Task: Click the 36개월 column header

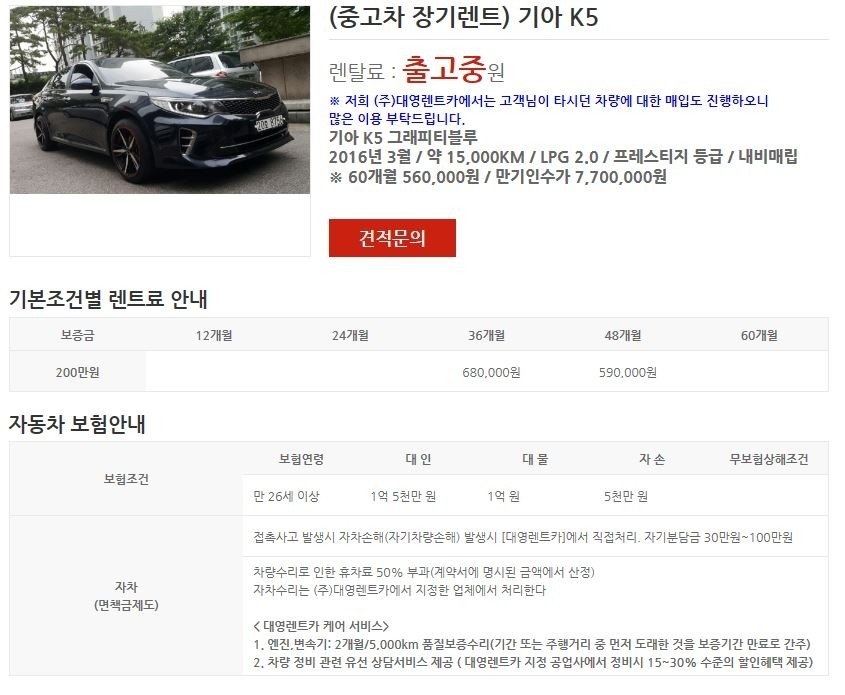Action: point(487,335)
